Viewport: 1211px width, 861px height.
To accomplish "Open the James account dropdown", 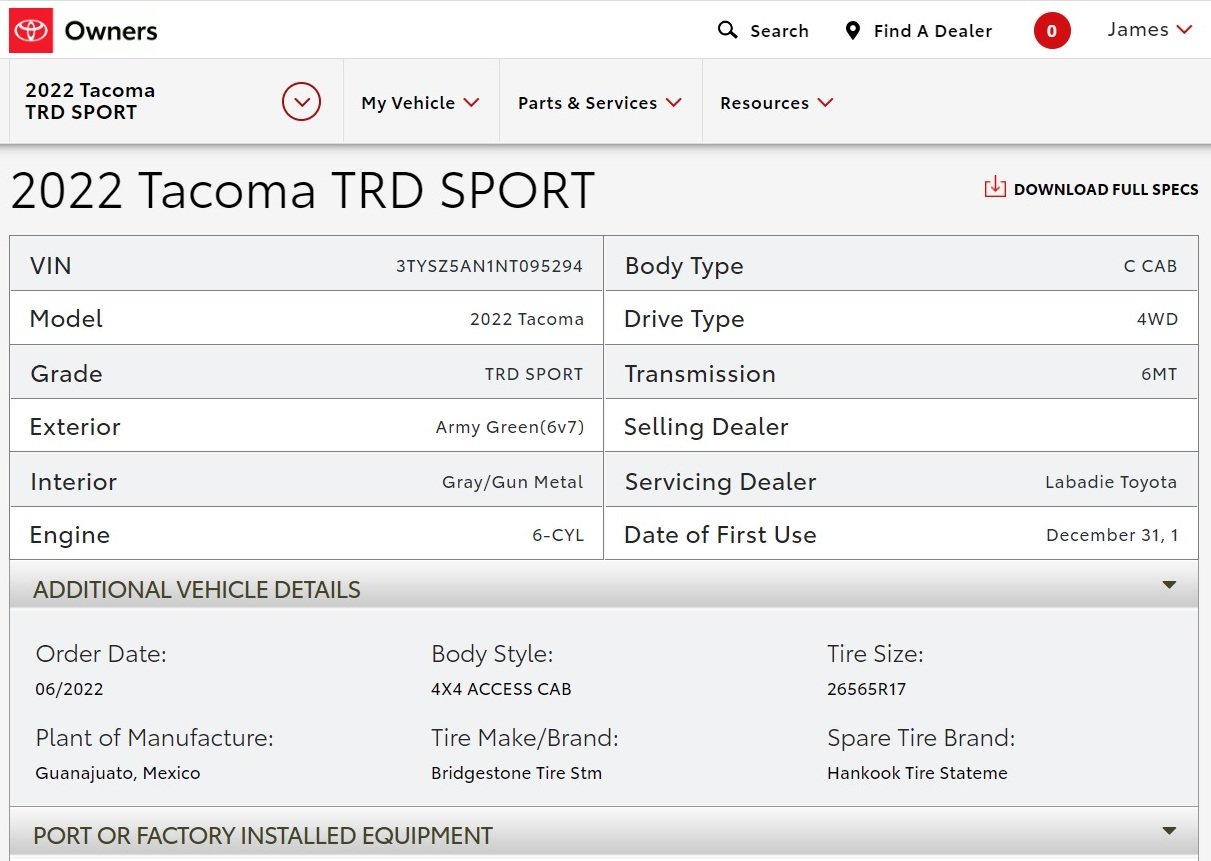I will [1150, 30].
